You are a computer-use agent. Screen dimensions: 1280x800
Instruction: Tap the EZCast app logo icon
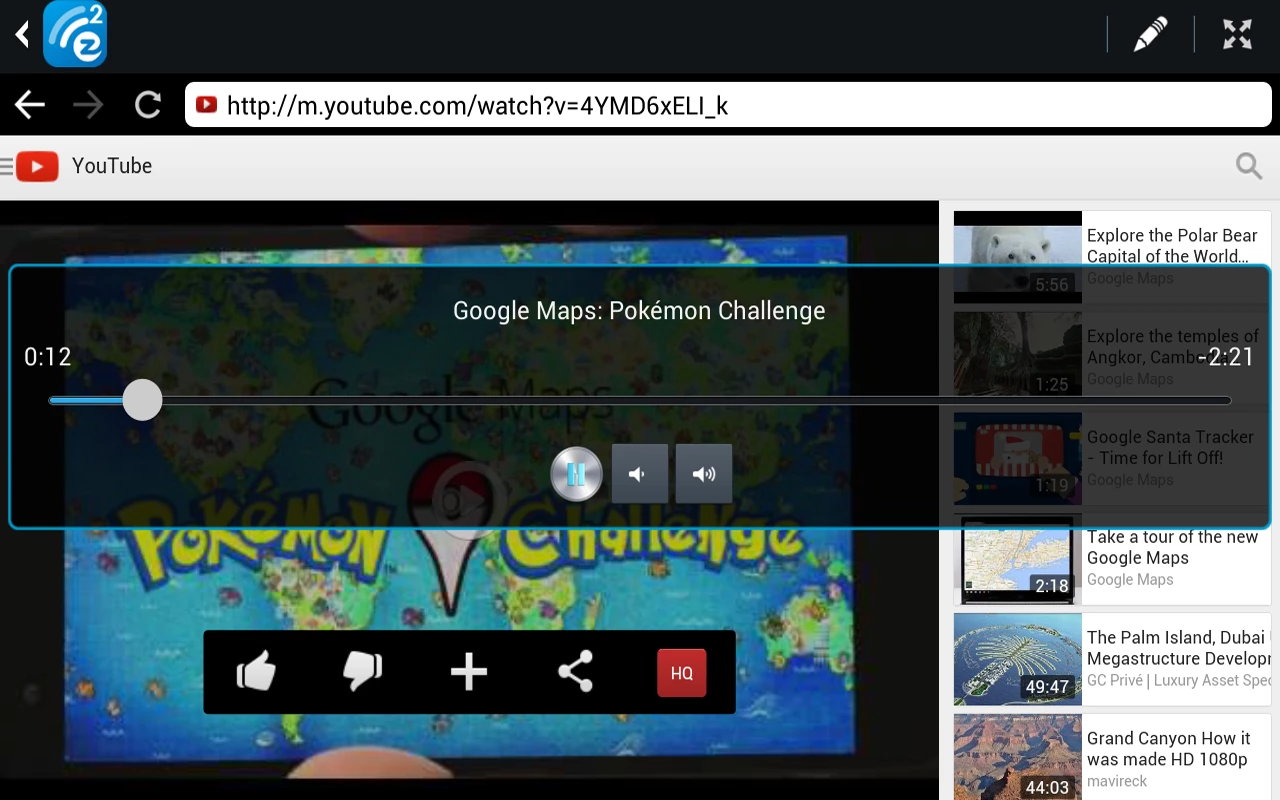coord(75,34)
